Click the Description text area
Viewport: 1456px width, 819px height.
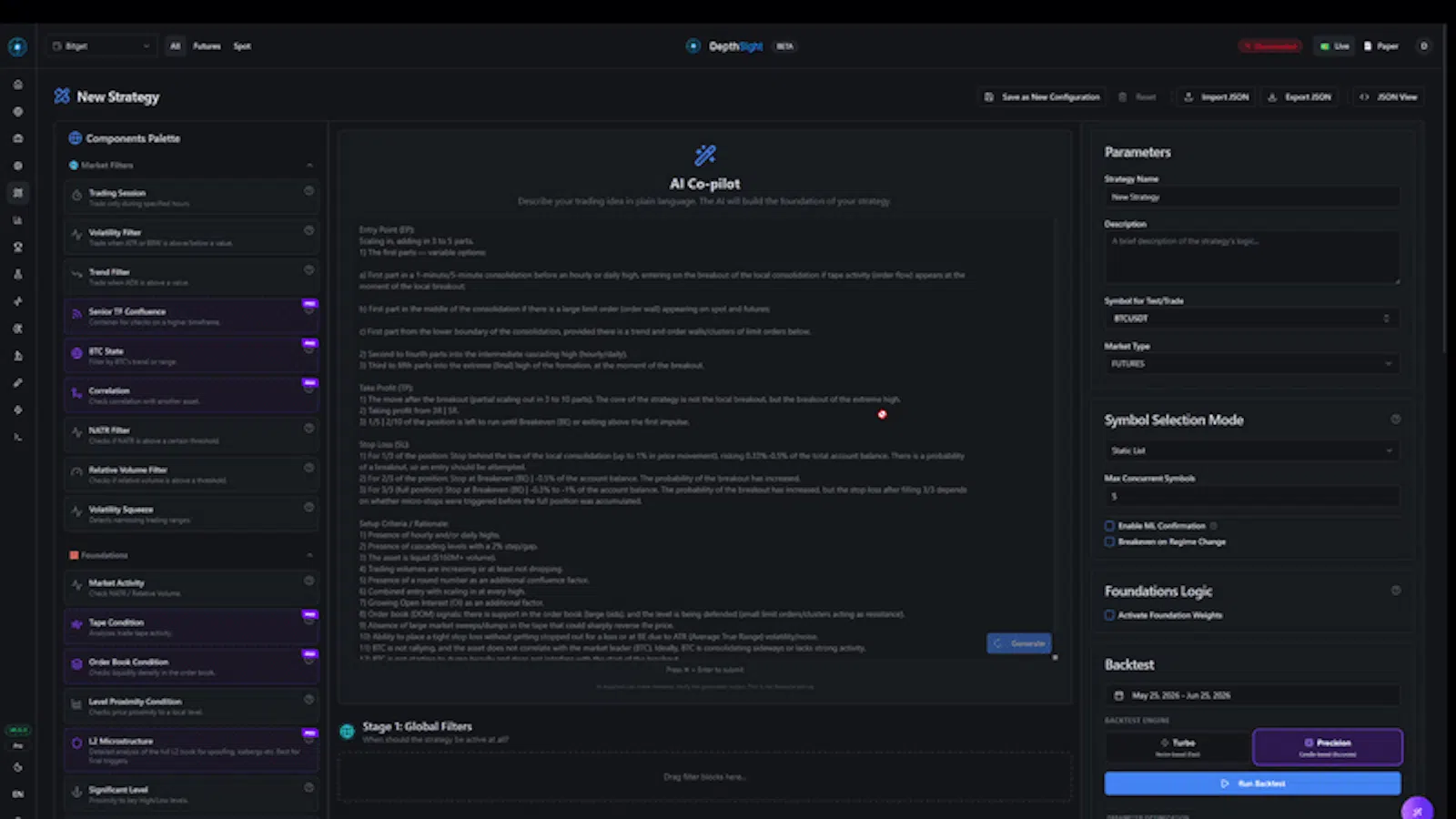(x=1252, y=257)
